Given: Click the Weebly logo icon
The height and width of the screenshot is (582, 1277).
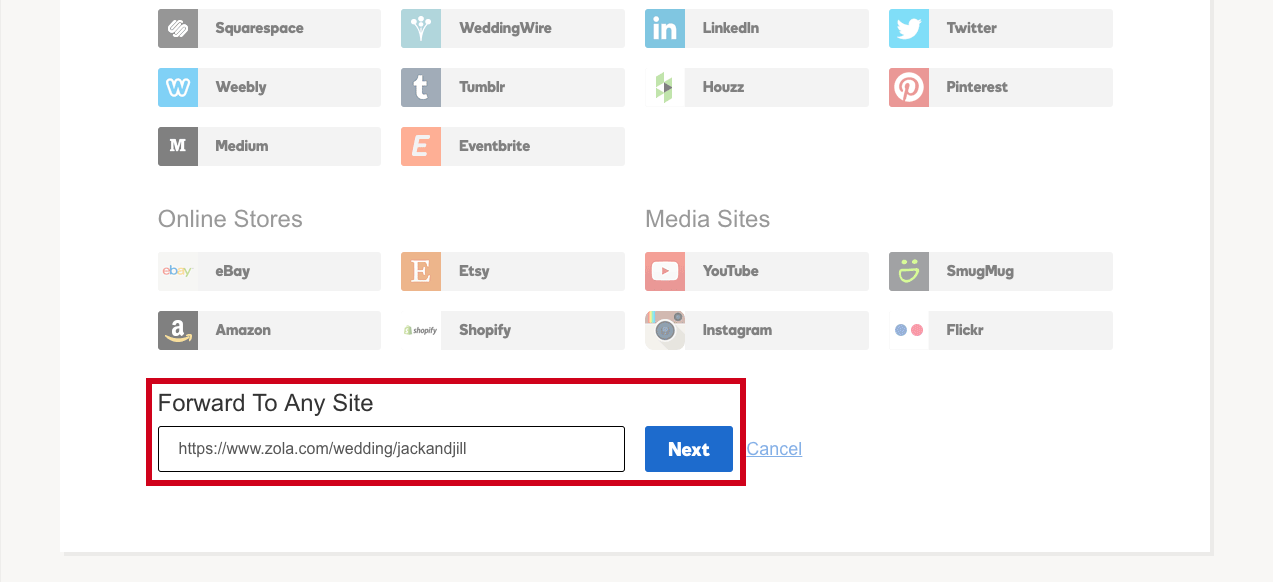Looking at the screenshot, I should point(177,87).
